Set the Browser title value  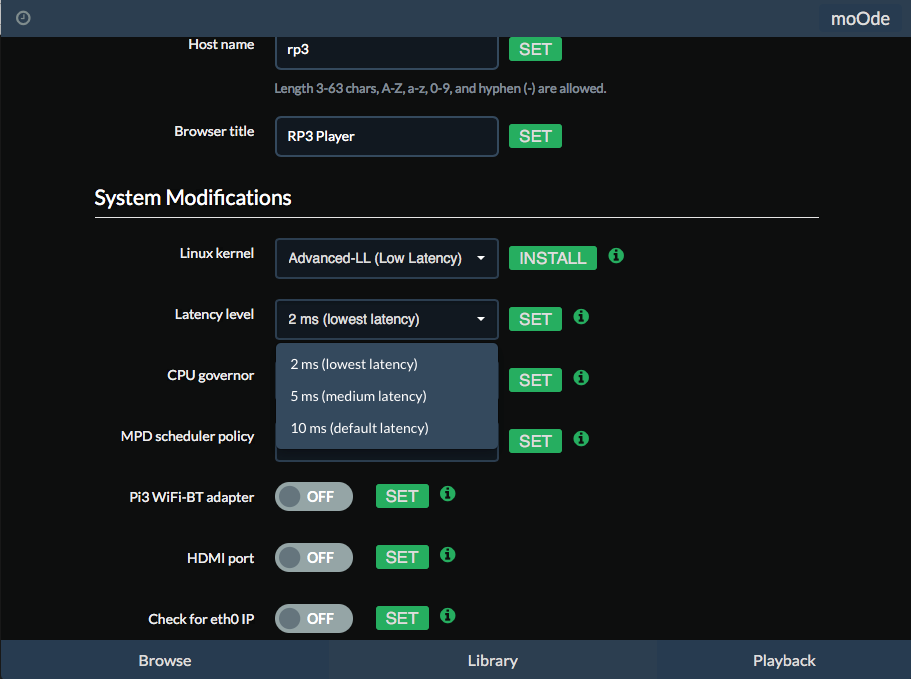(x=535, y=136)
